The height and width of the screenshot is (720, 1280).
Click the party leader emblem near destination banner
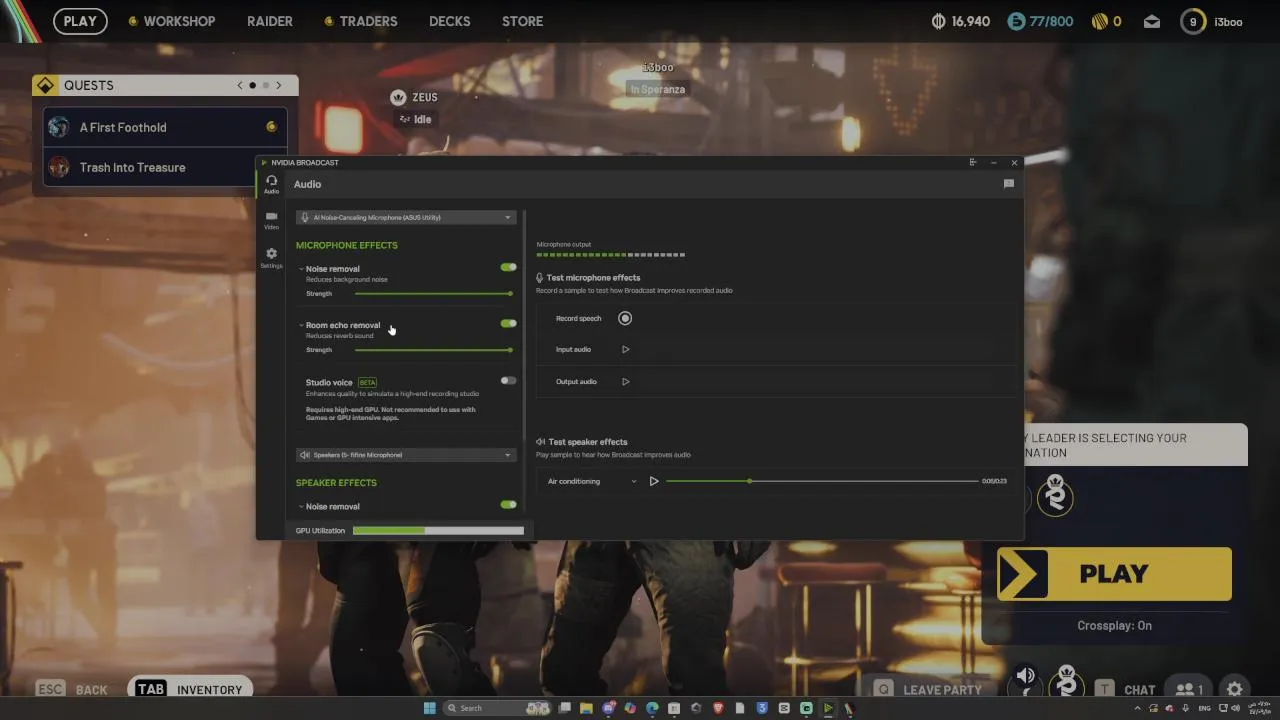[1055, 497]
